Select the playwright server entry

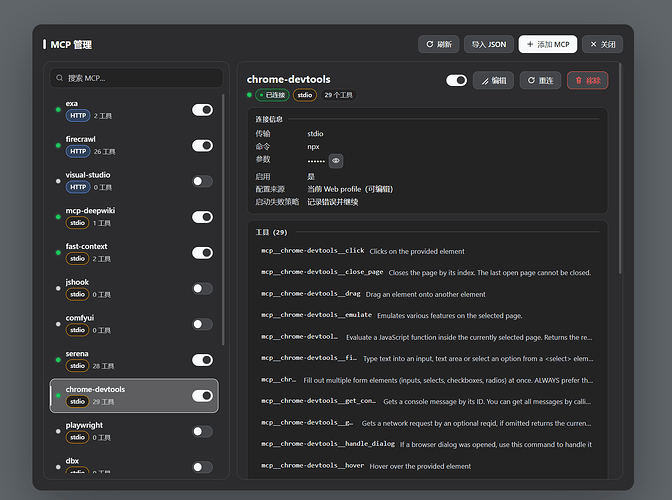[134, 431]
